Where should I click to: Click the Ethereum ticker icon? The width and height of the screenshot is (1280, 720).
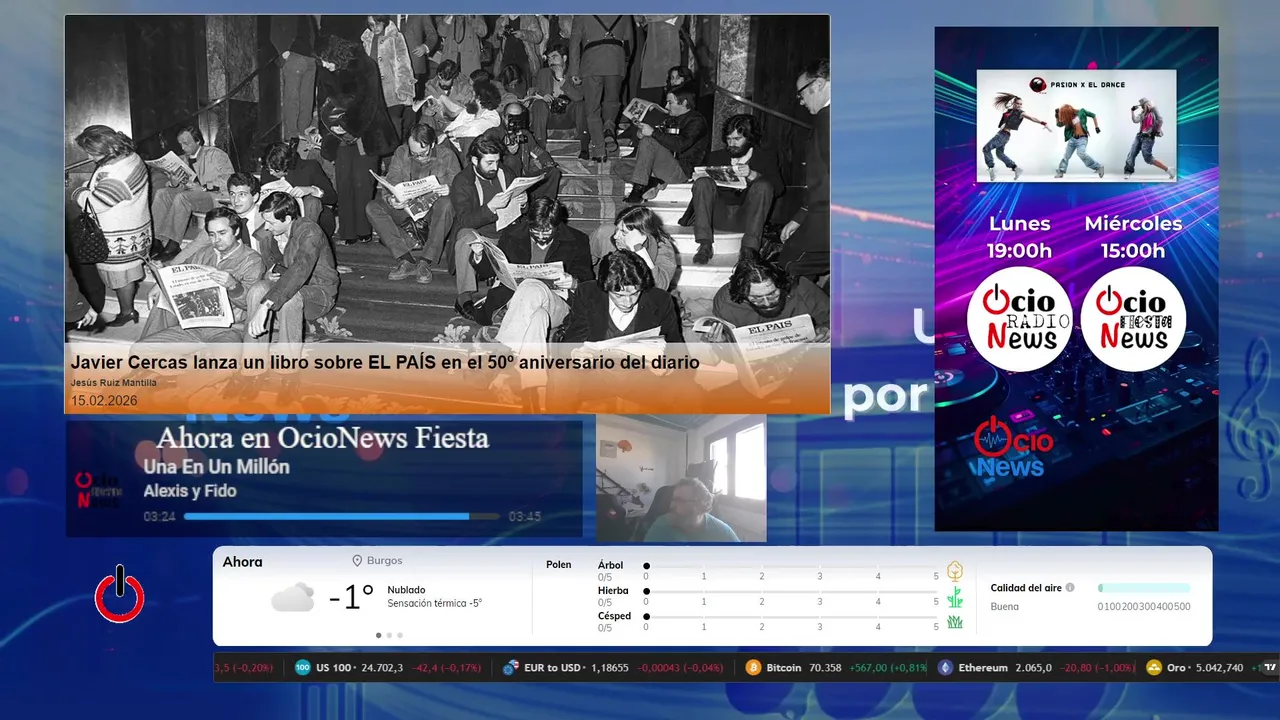click(946, 667)
